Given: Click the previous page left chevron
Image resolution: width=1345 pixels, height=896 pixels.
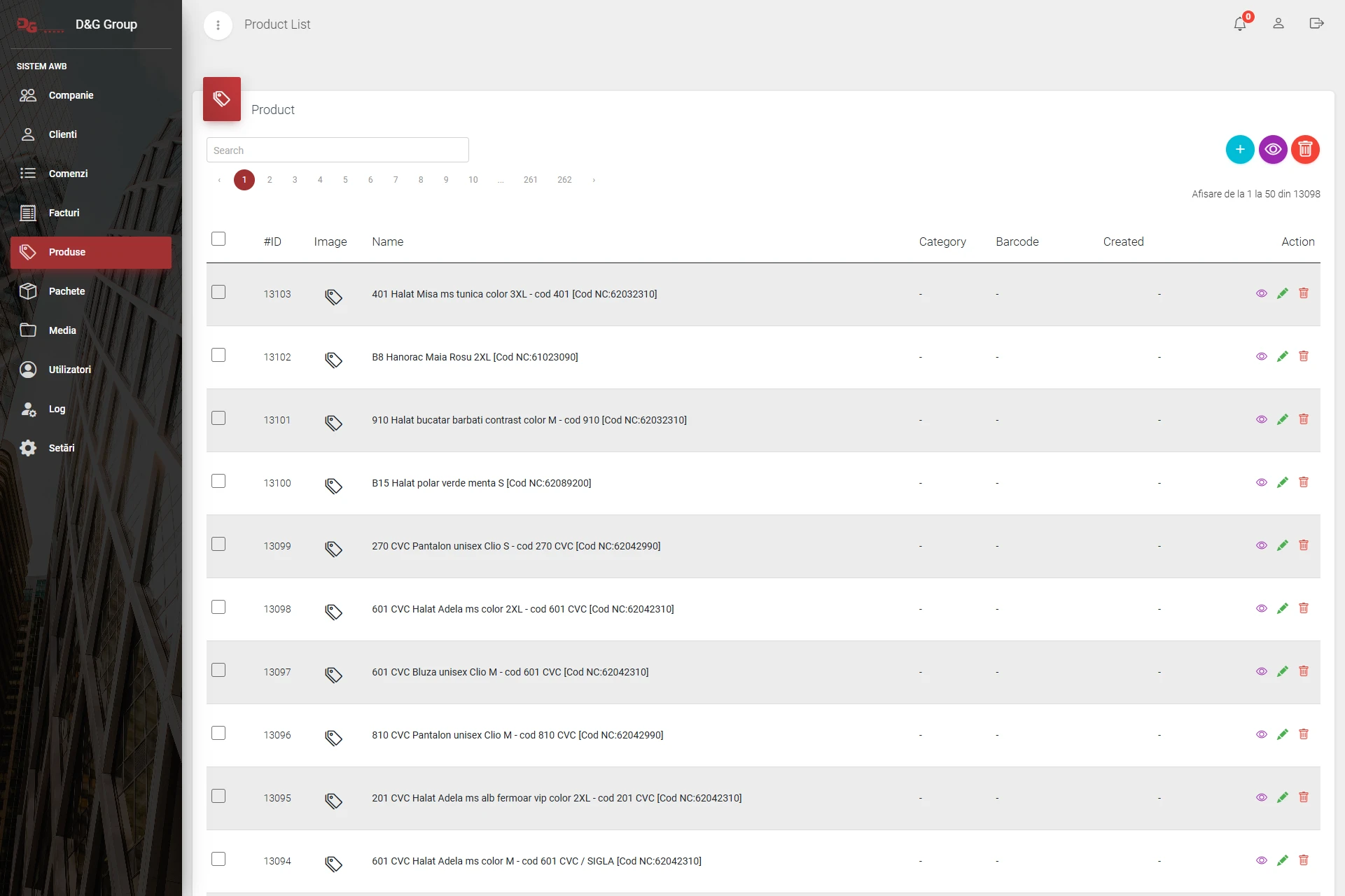Looking at the screenshot, I should 219,180.
